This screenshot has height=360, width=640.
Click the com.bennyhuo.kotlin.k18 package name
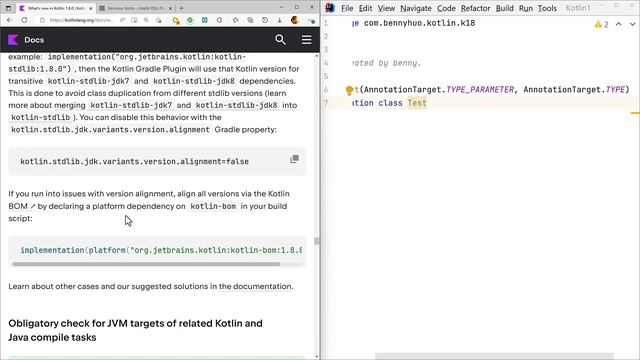[x=419, y=23]
